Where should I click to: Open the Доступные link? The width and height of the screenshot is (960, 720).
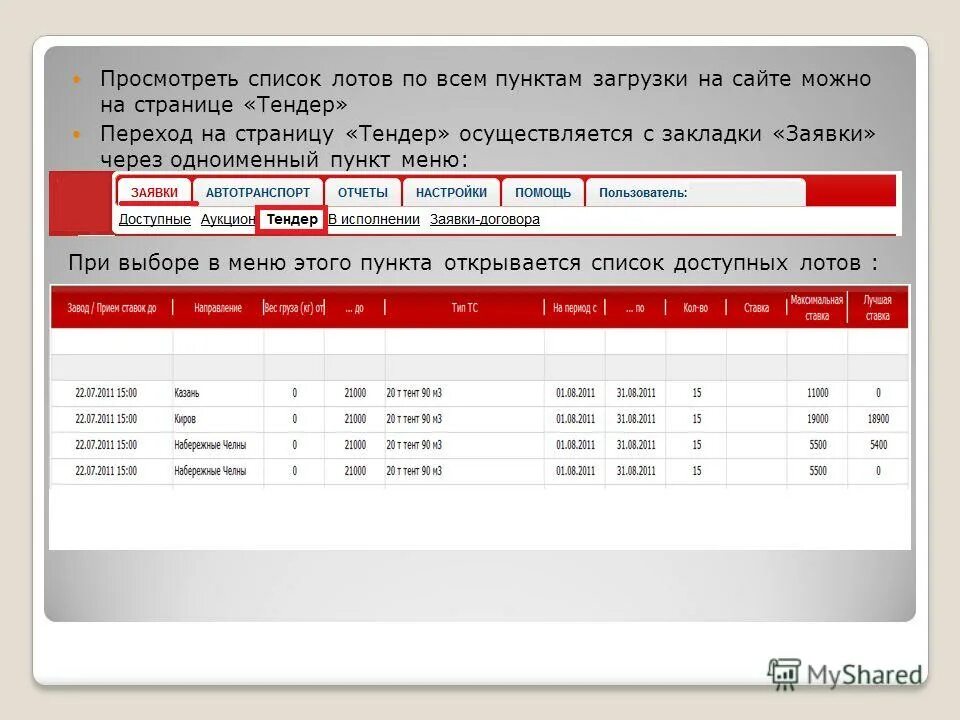pos(157,219)
